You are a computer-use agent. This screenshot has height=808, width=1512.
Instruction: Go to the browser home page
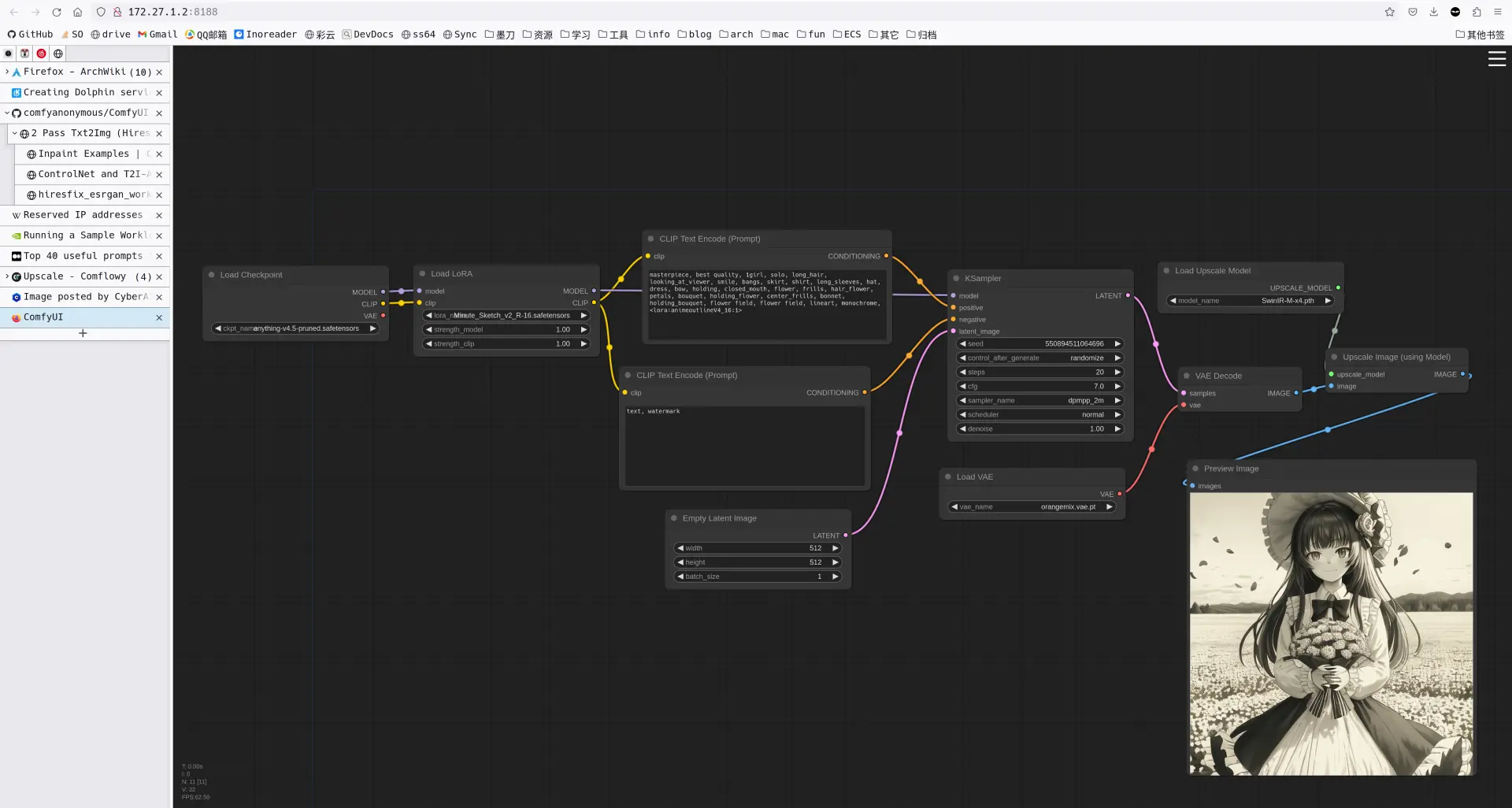77,12
